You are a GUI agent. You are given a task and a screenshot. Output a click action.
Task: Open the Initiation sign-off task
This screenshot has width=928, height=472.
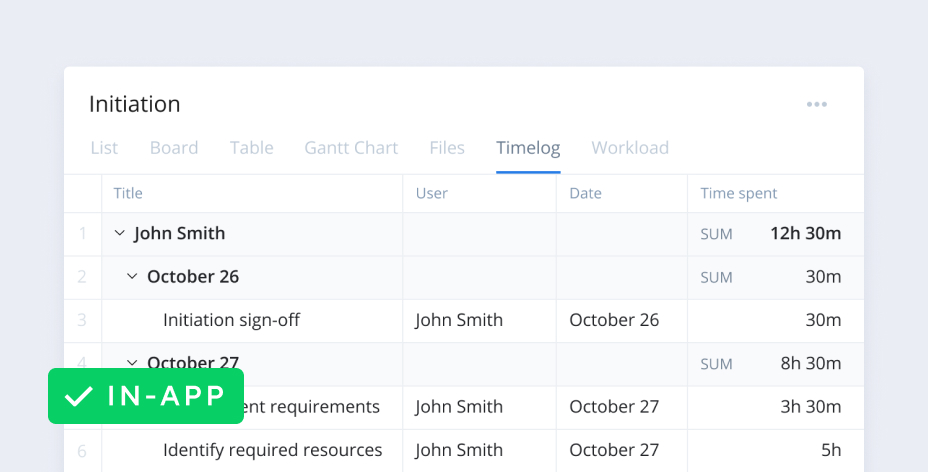click(231, 320)
